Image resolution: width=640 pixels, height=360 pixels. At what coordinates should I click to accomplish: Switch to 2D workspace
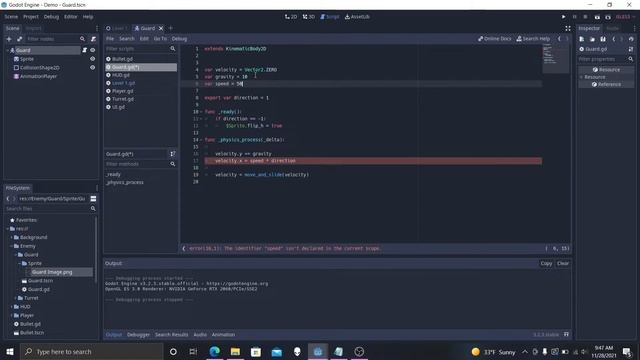coord(291,17)
